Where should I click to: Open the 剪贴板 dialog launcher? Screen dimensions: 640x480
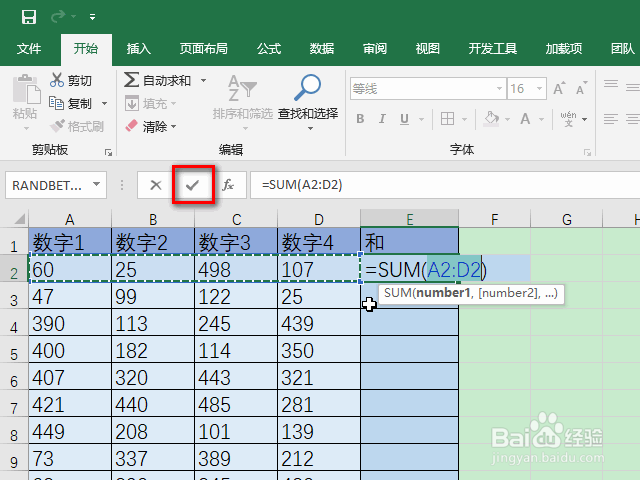(108, 152)
